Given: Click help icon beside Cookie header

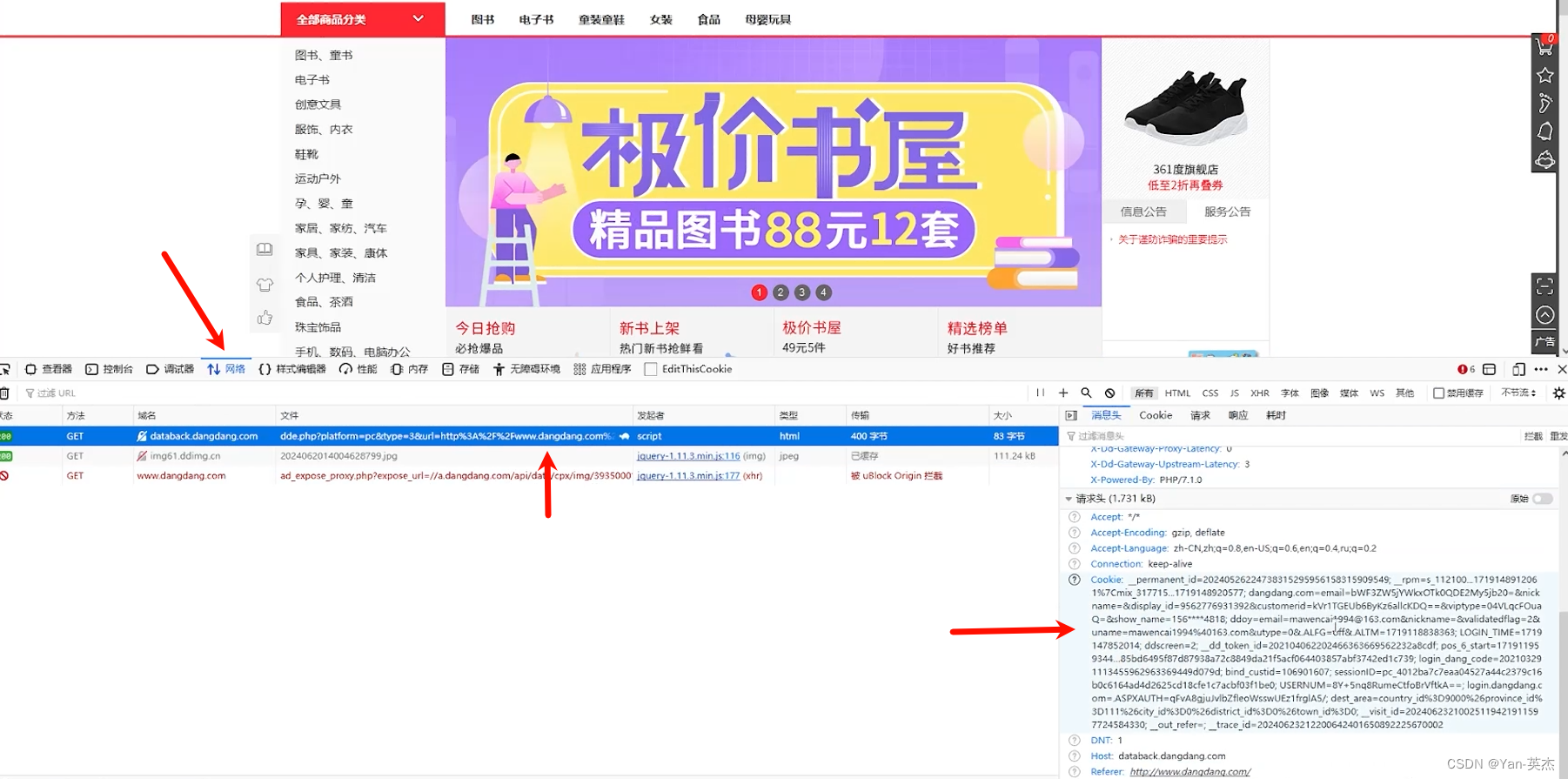Looking at the screenshot, I should click(x=1075, y=580).
